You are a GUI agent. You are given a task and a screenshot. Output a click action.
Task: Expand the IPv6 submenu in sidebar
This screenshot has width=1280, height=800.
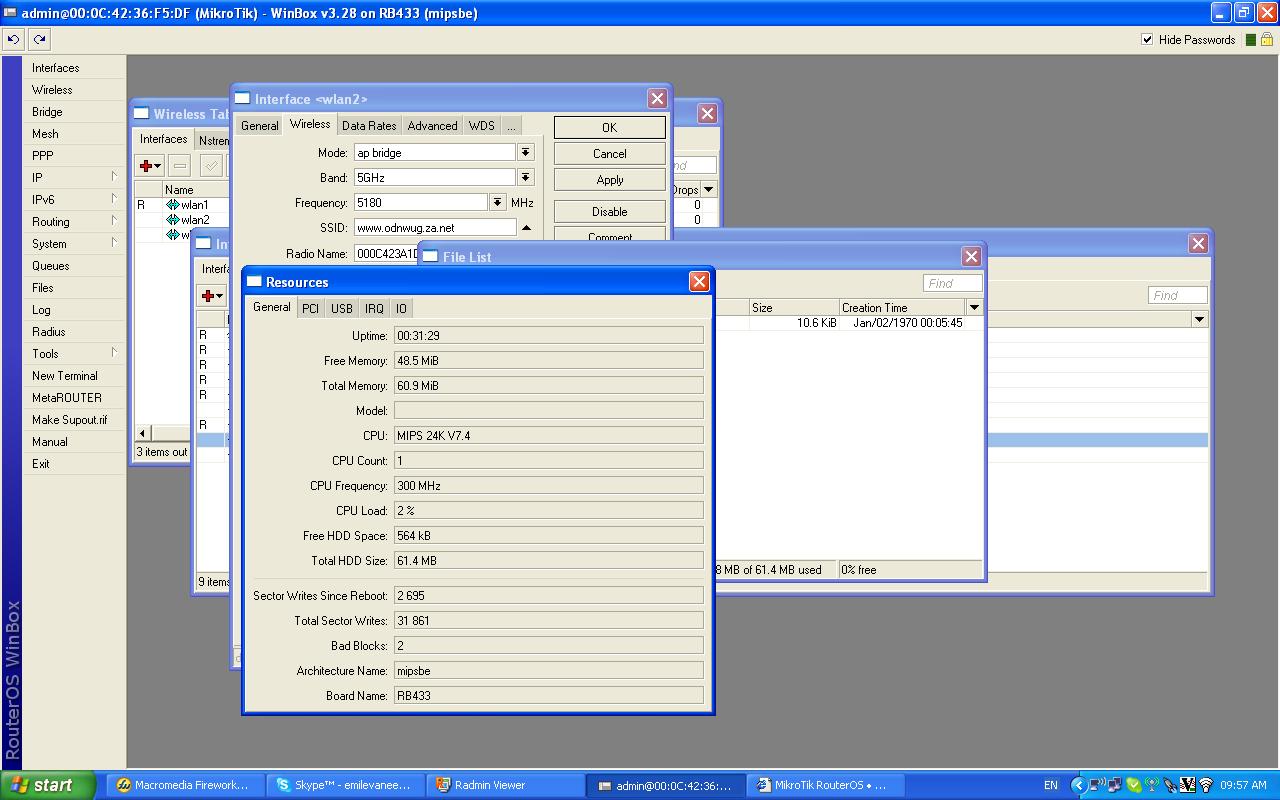coord(75,200)
